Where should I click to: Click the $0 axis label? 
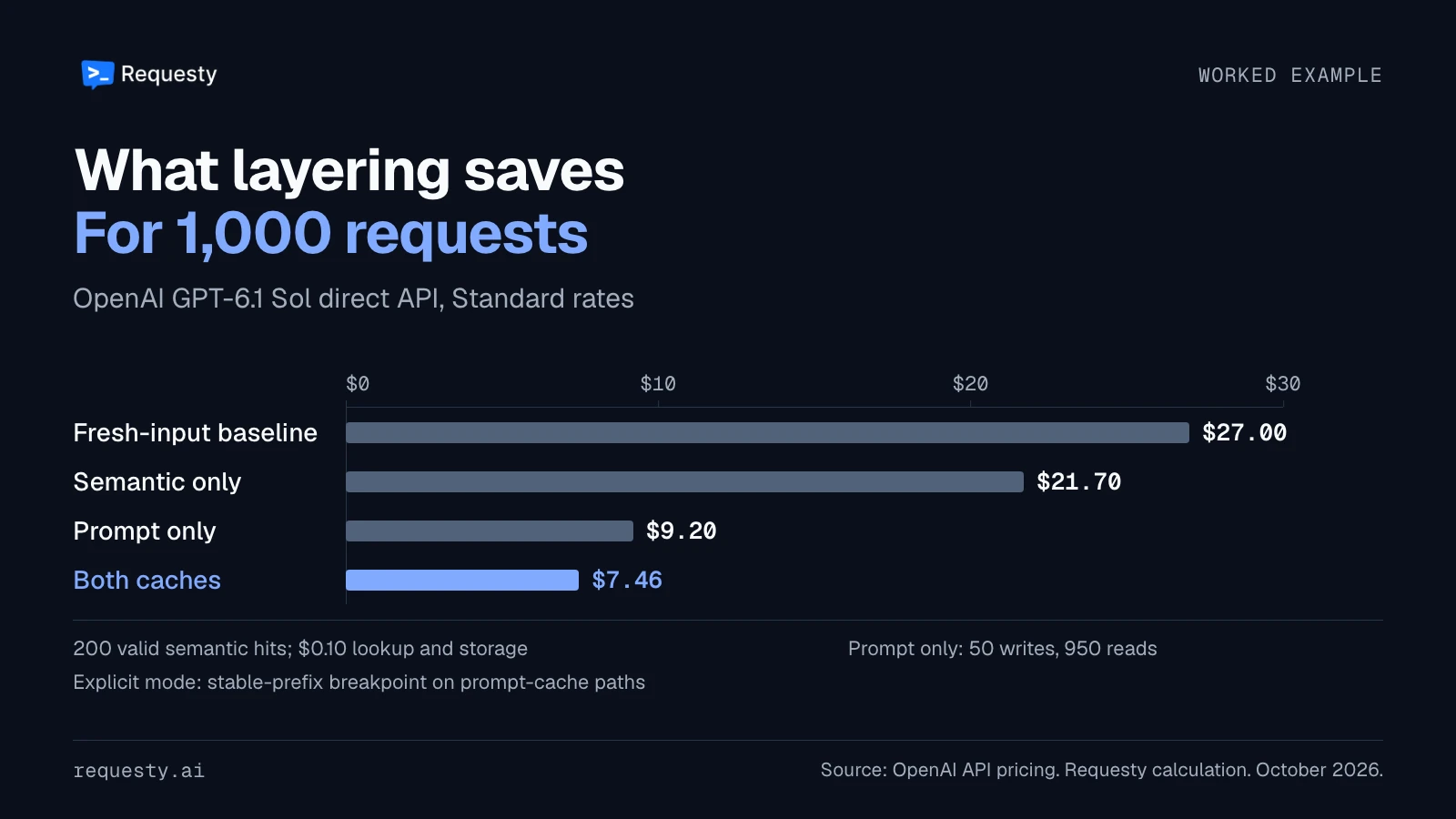coord(358,384)
